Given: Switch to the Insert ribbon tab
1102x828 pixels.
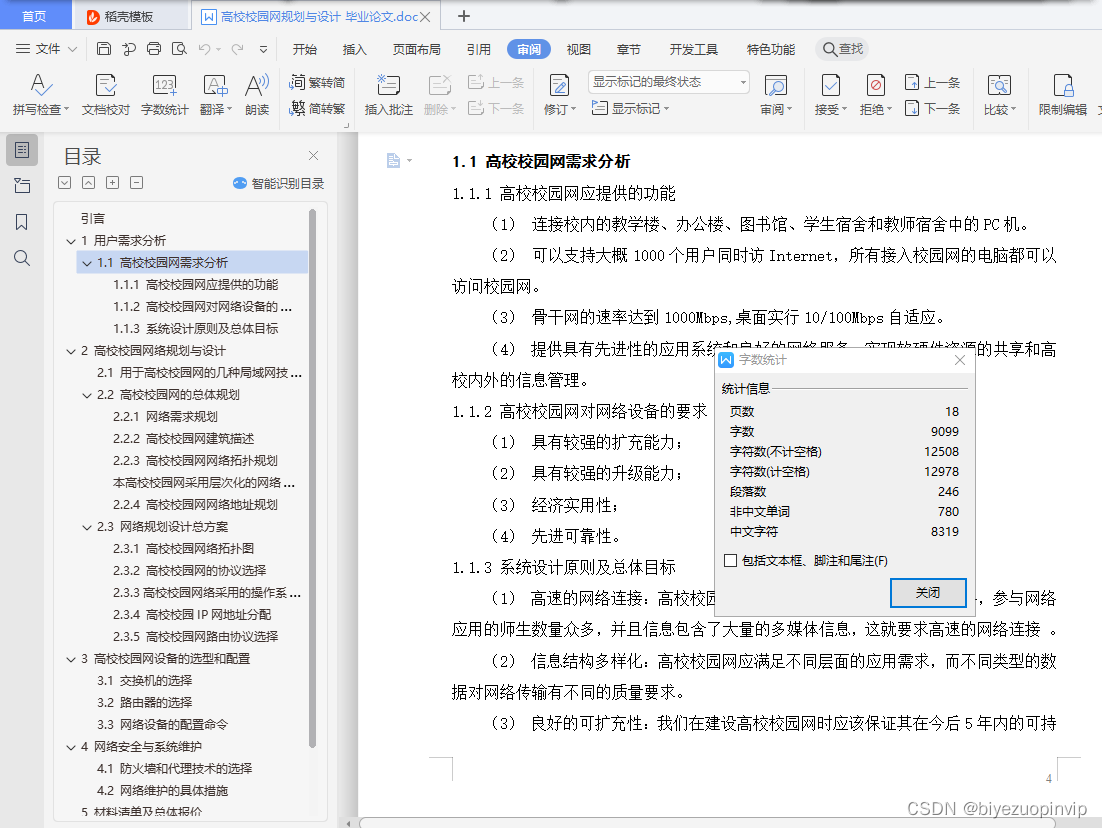Looking at the screenshot, I should tap(354, 49).
